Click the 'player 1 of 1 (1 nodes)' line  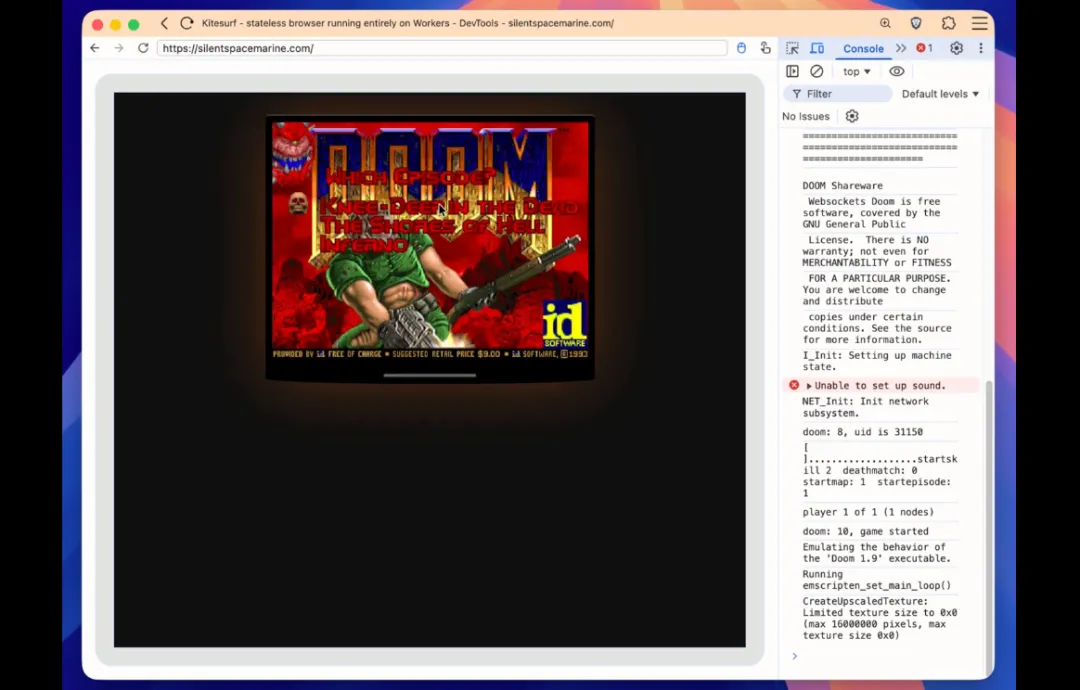pos(868,512)
